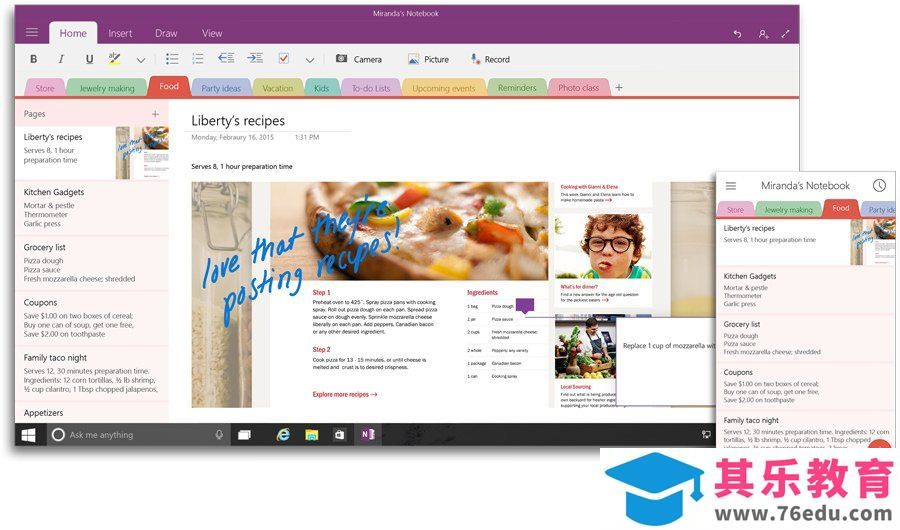Open Grocery list page in phone view
Image resolution: width=900 pixels, height=530 pixels.
pyautogui.click(x=806, y=338)
